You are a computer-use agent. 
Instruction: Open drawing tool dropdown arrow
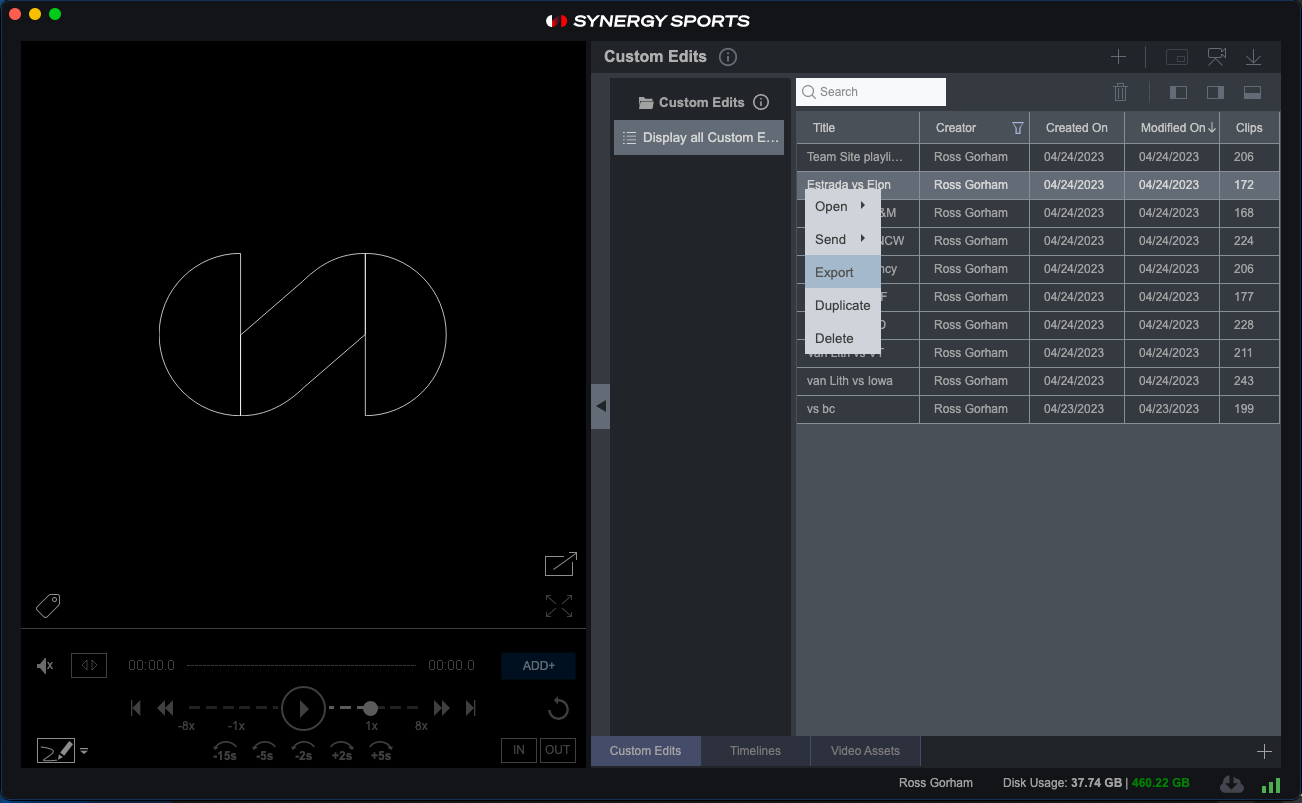click(x=84, y=751)
